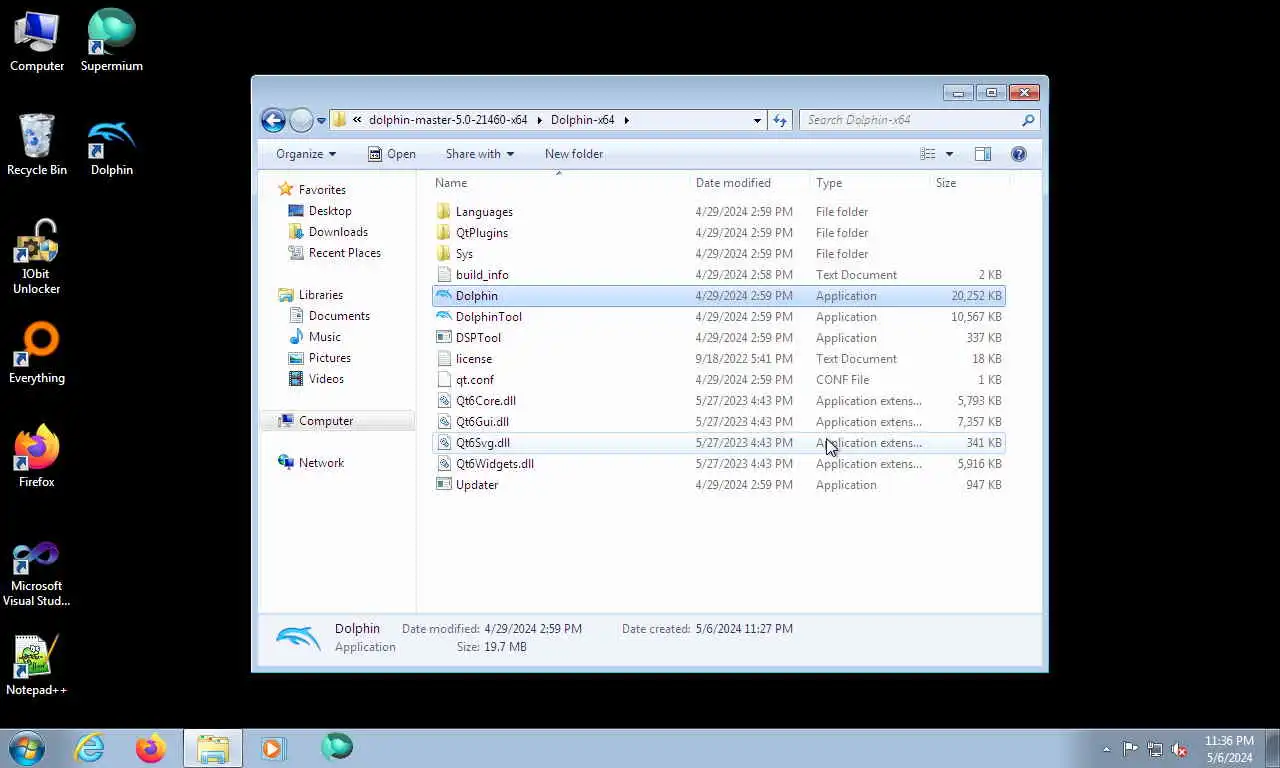Sort files by Date modified column
This screenshot has height=768, width=1280.
750,183
